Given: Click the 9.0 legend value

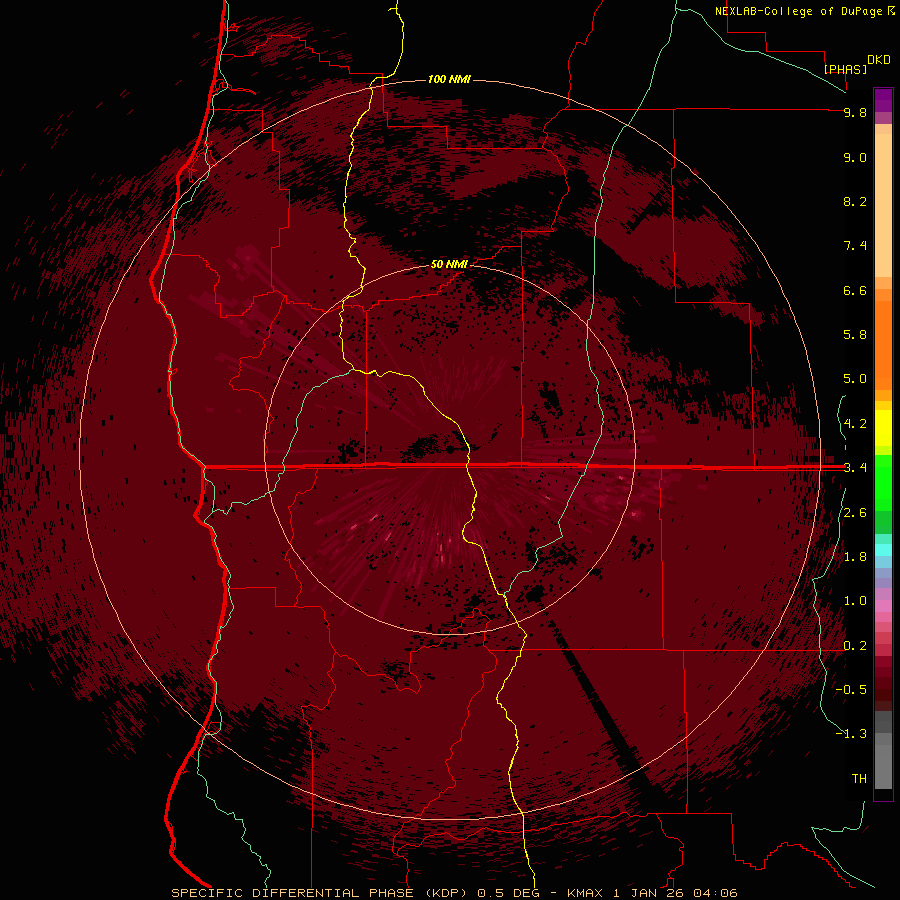Looking at the screenshot, I should click(x=855, y=157).
